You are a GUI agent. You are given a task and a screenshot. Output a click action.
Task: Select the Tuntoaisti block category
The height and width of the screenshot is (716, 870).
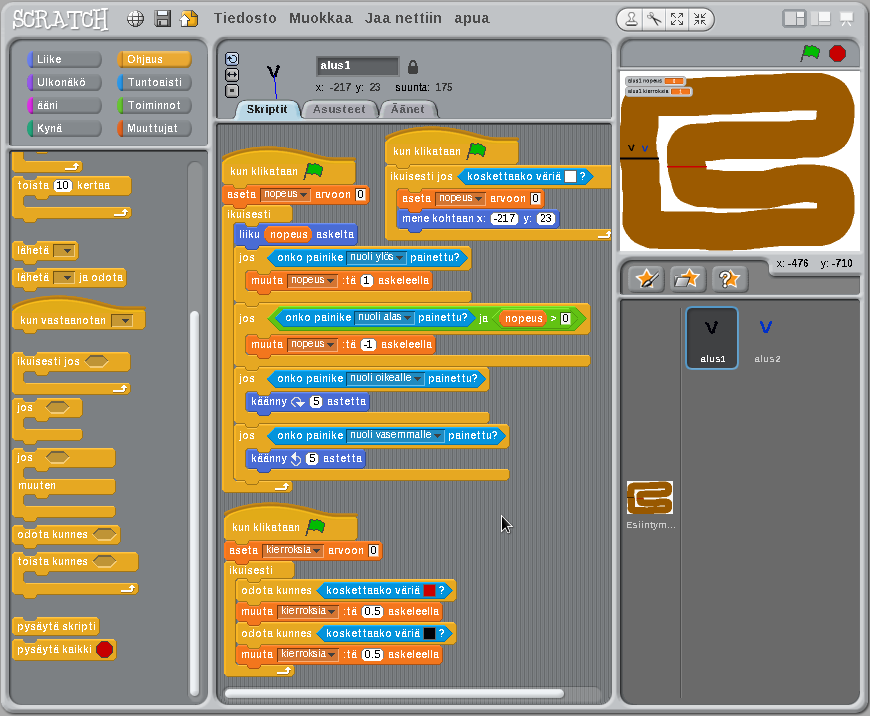pyautogui.click(x=154, y=82)
